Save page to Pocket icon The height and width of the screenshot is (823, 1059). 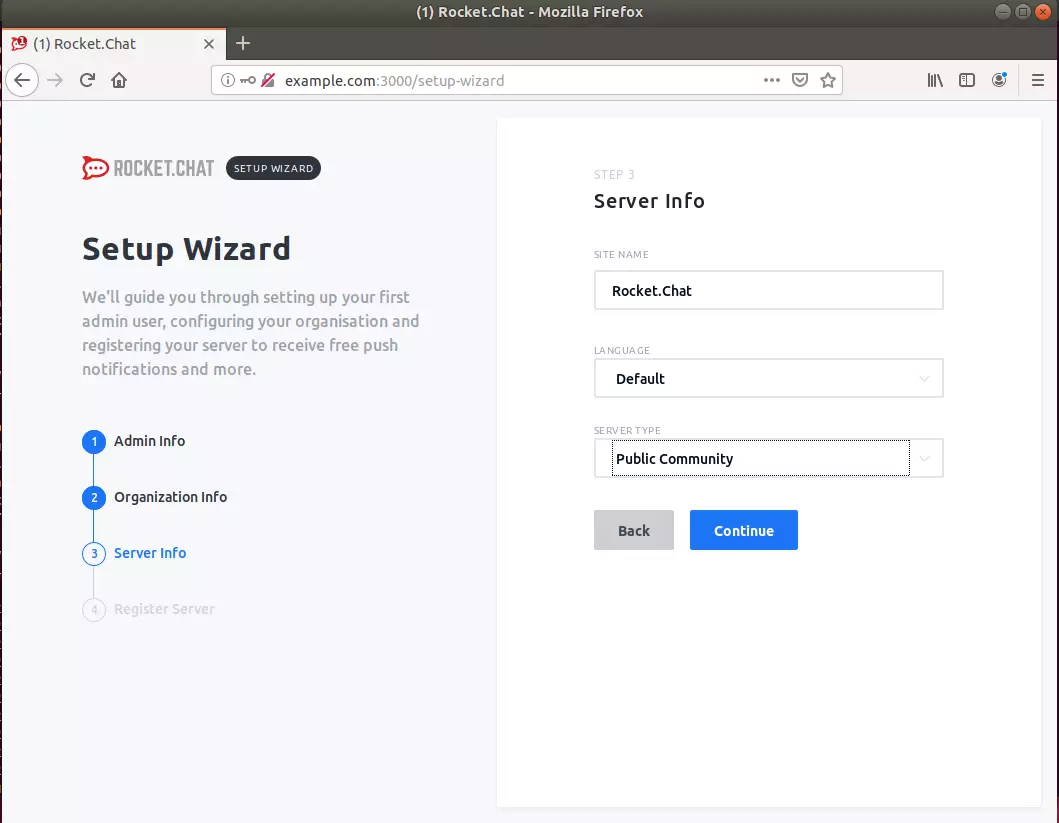coord(800,80)
